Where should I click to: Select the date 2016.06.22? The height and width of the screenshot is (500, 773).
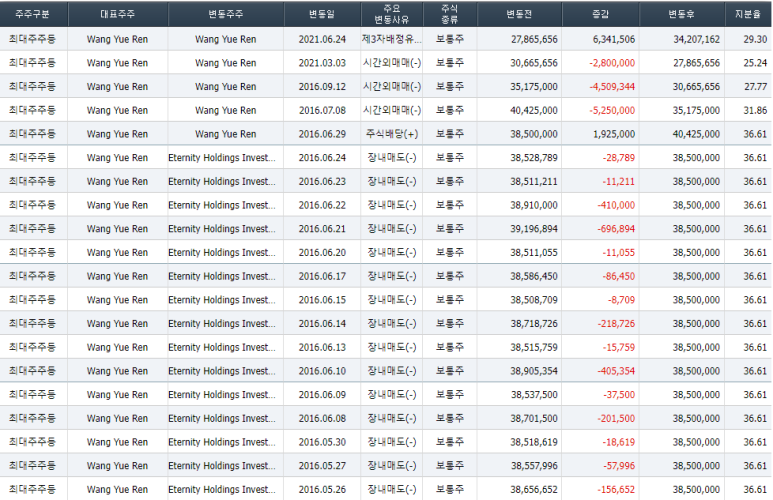click(x=322, y=205)
